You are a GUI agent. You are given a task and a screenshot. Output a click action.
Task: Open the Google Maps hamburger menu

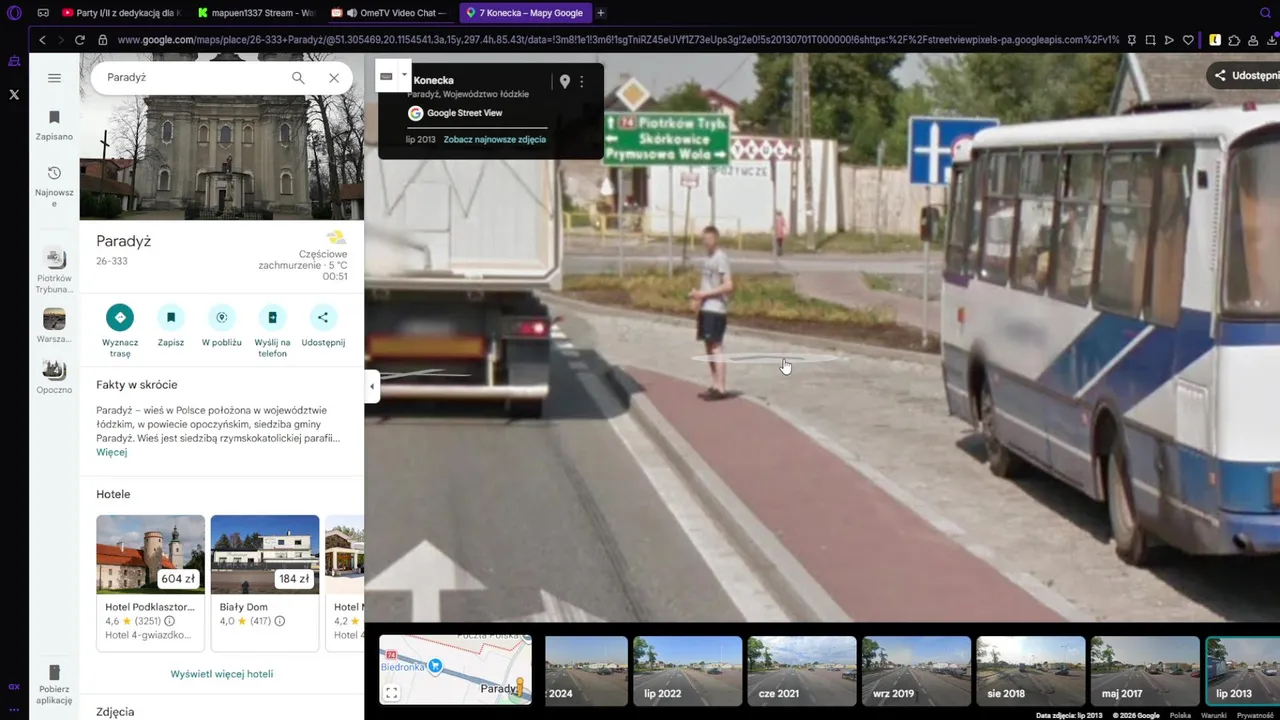[x=54, y=78]
